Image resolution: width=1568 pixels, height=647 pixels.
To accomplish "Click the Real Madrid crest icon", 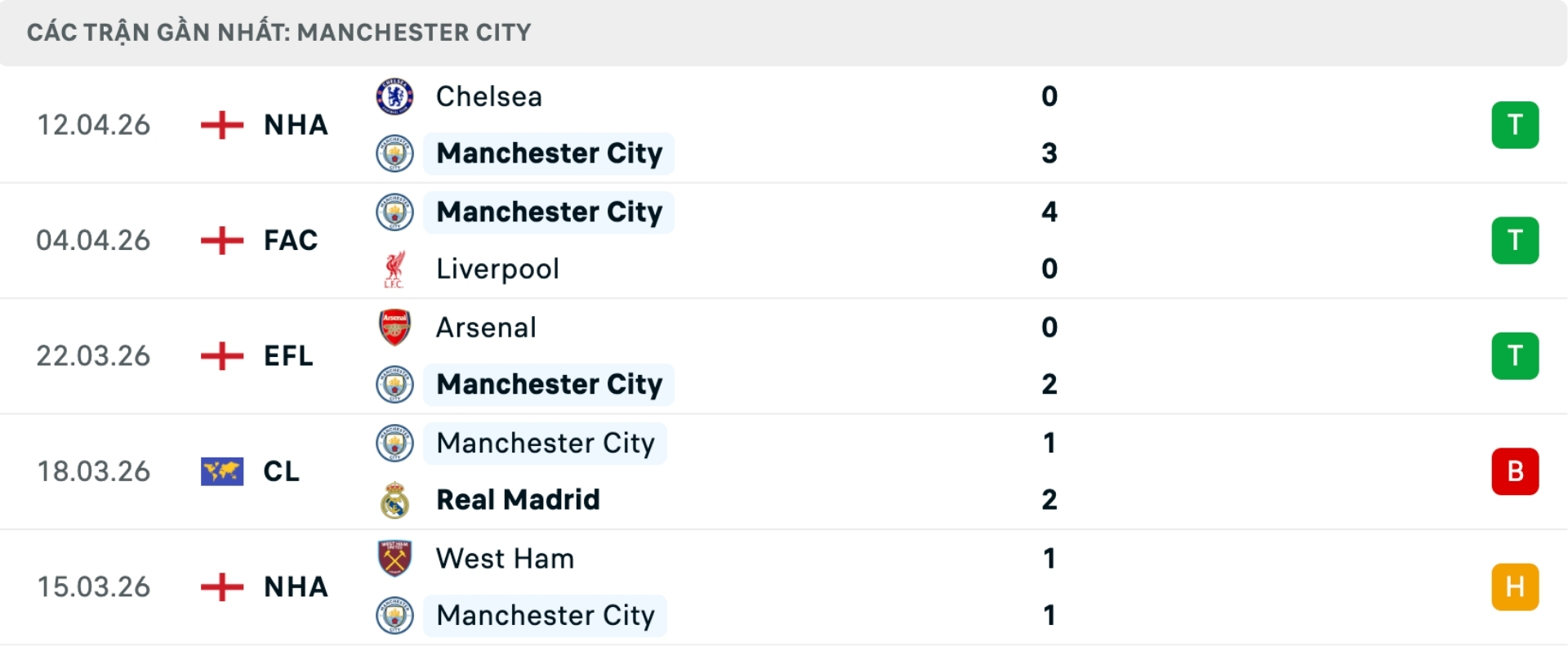I will (x=394, y=500).
